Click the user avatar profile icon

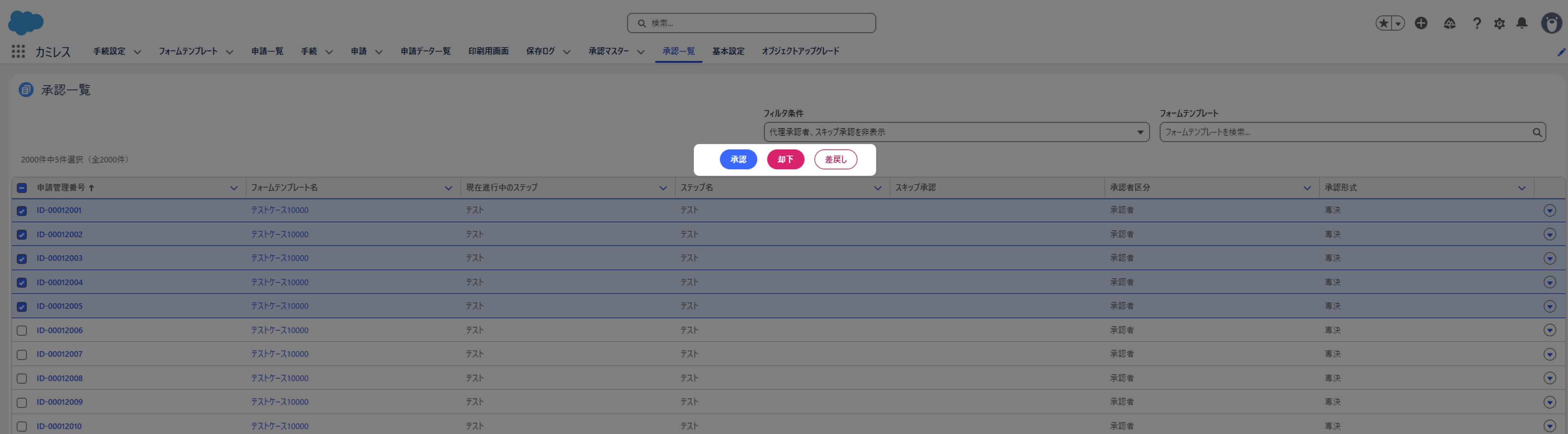[x=1551, y=23]
